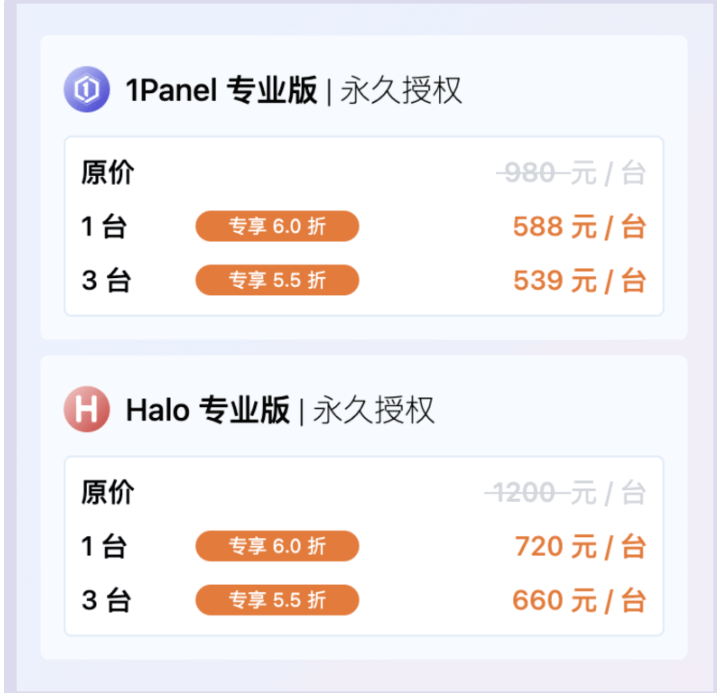Choose the 660 元 / 台 price
Screen dimensions: 717x693
[579, 600]
